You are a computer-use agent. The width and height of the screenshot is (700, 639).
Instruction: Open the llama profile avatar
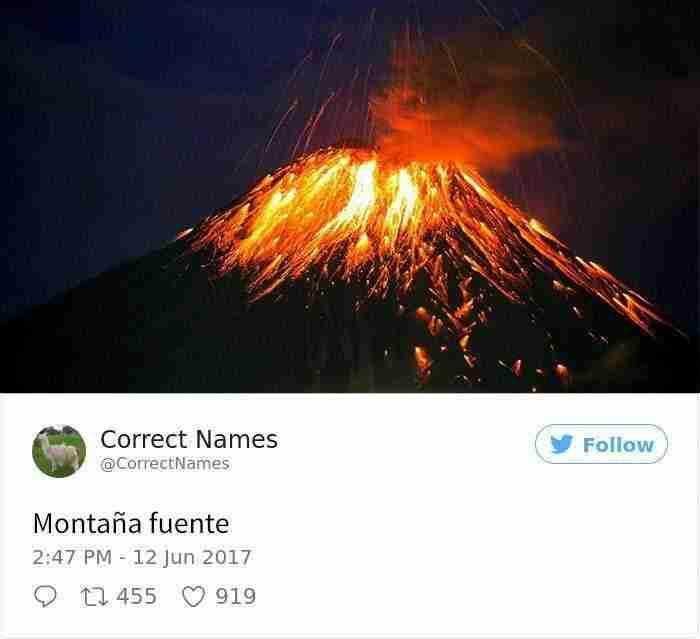pos(59,451)
